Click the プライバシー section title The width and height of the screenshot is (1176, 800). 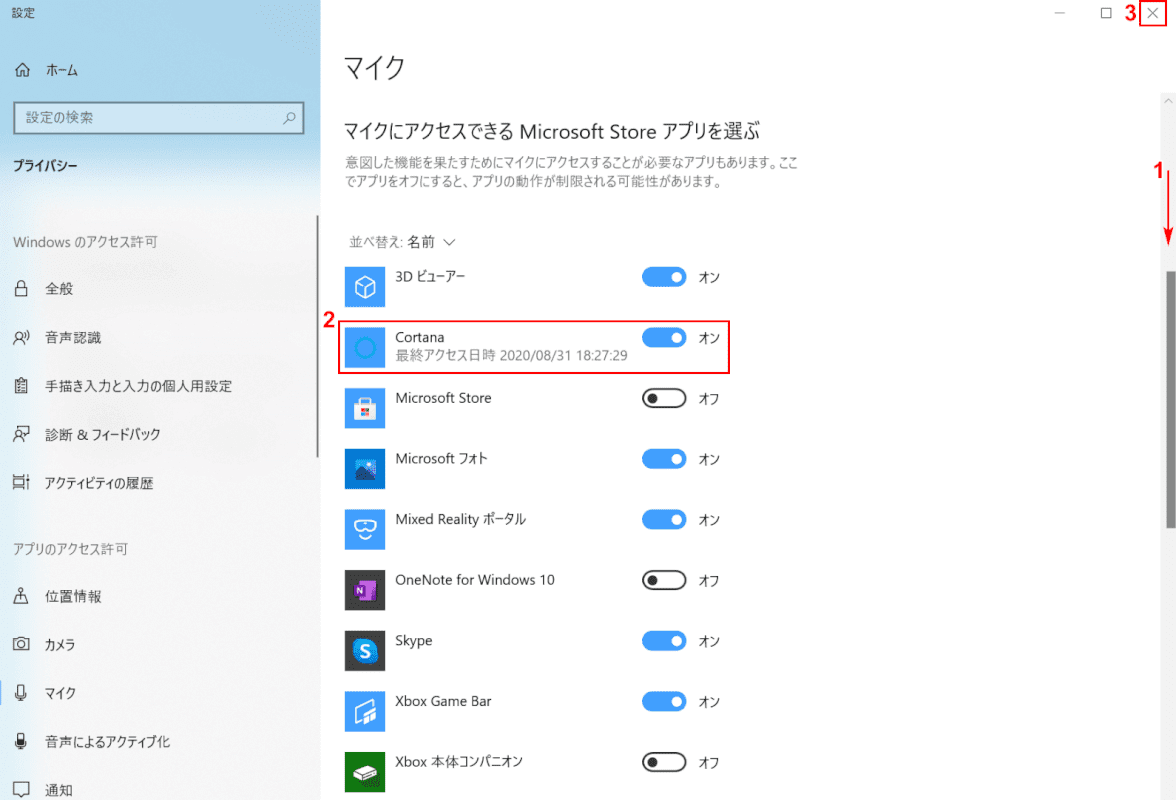pyautogui.click(x=45, y=166)
